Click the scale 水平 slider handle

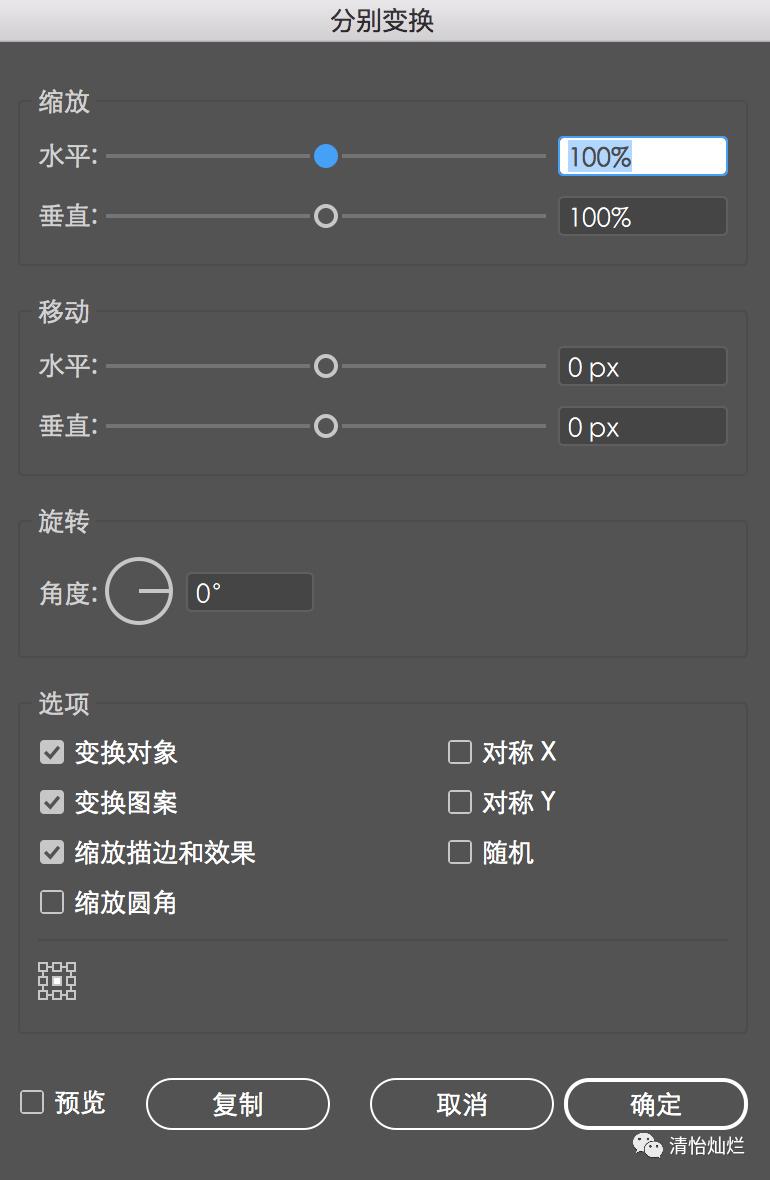point(326,156)
